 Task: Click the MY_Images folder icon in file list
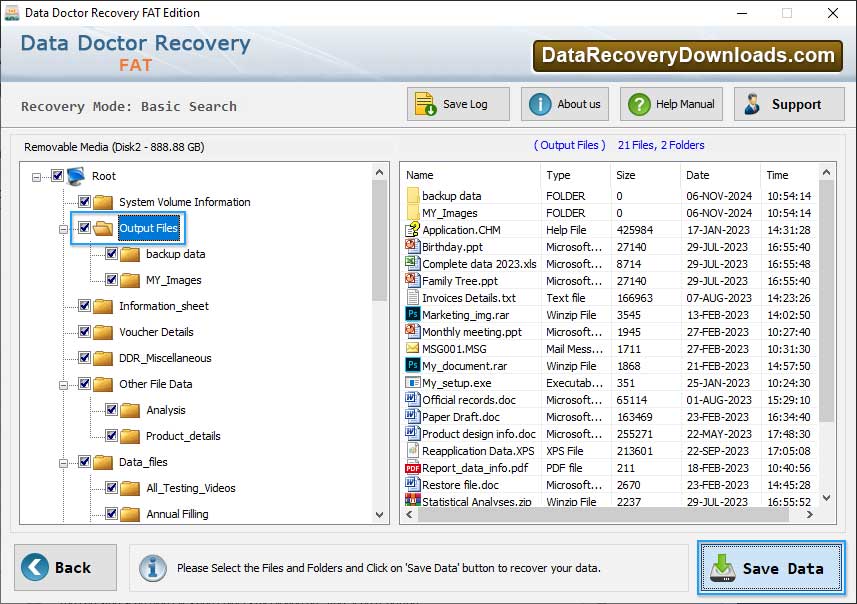413,213
